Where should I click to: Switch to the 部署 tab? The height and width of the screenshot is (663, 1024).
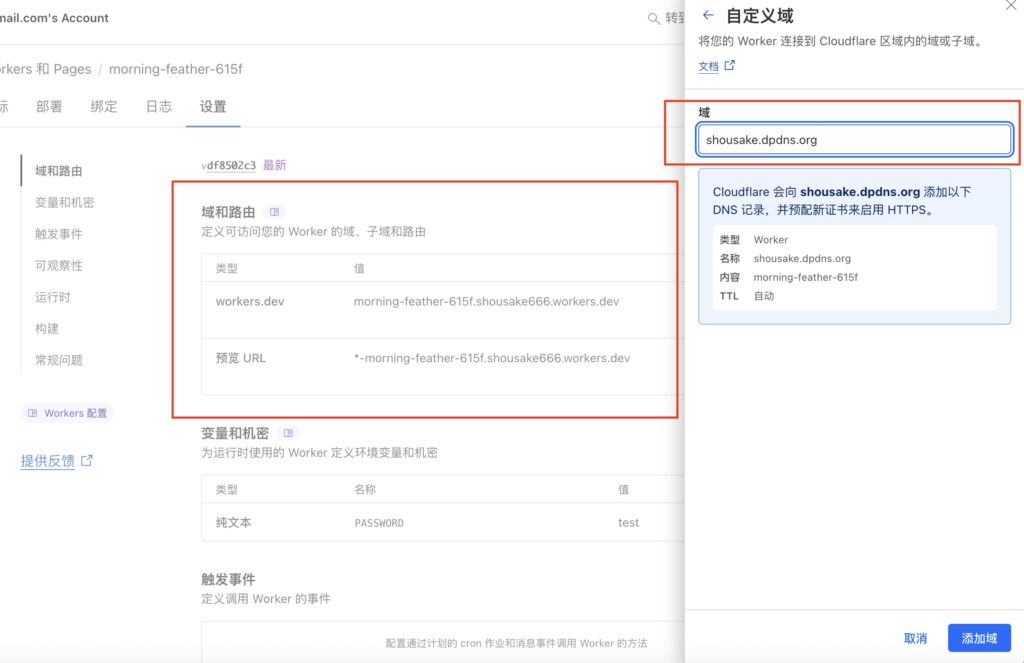point(49,106)
